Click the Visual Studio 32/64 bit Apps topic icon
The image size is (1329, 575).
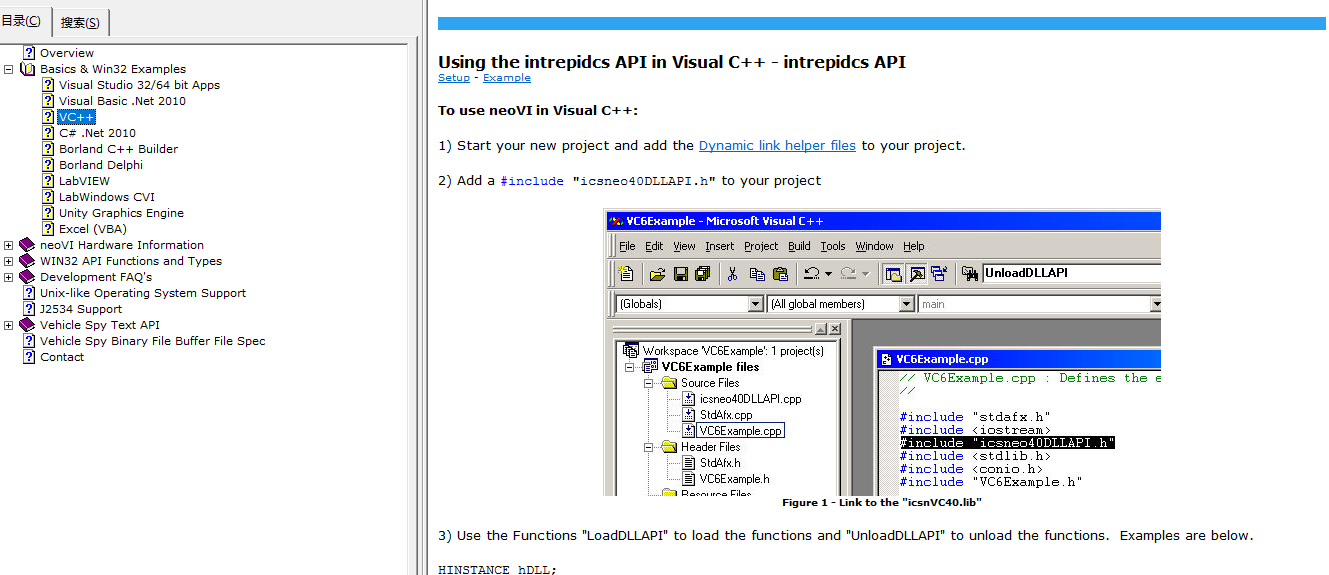(49, 85)
